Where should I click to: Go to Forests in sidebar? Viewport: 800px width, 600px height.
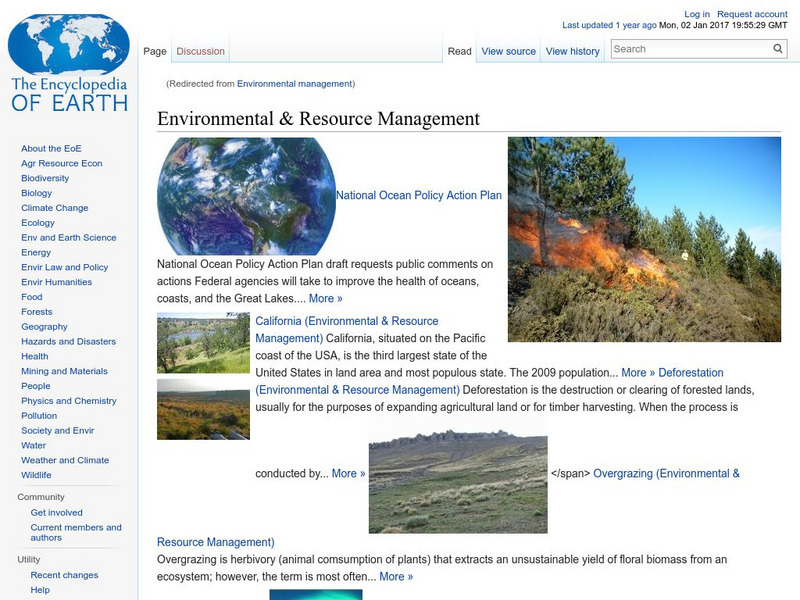point(37,311)
